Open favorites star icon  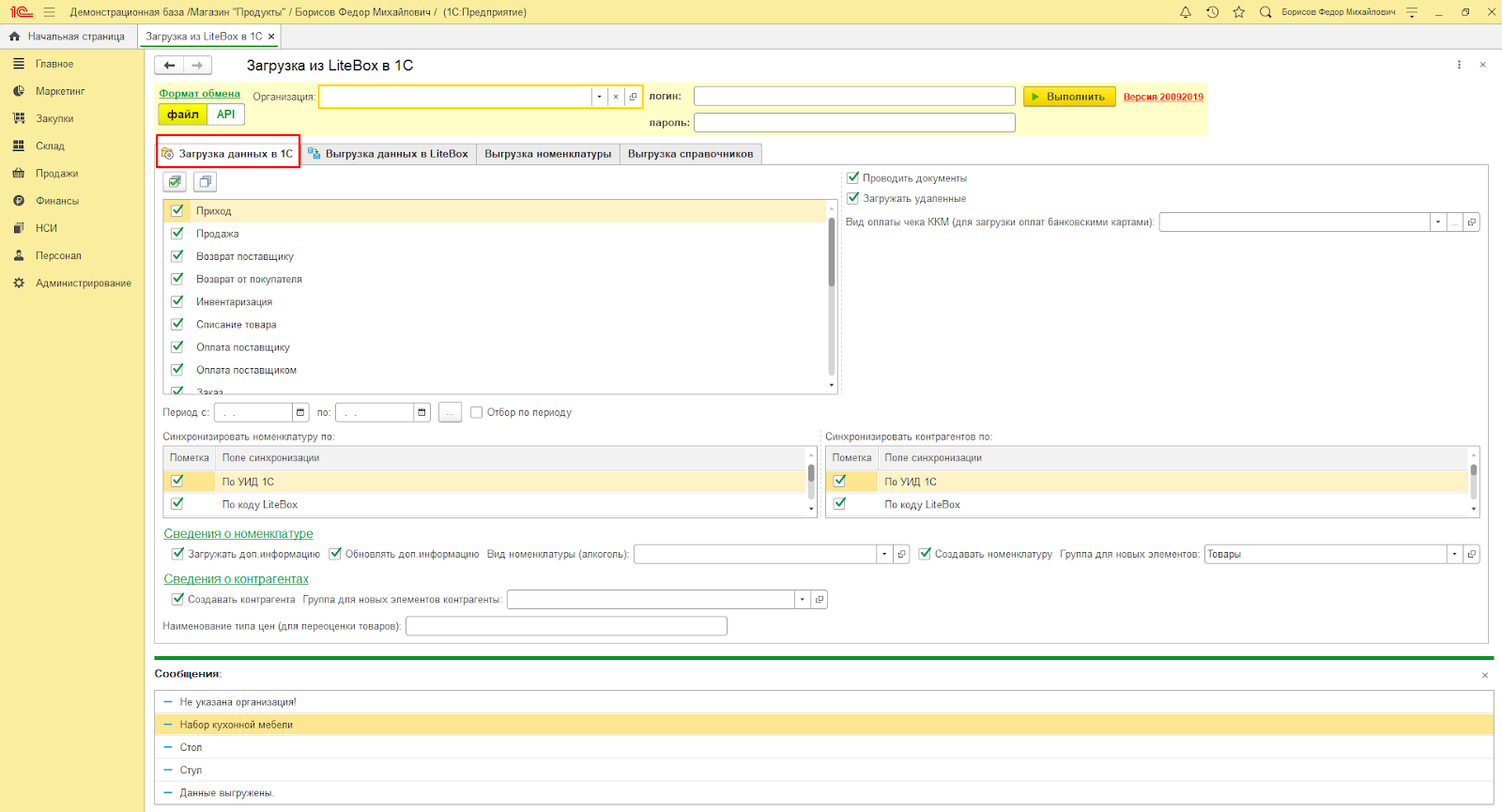tap(1239, 12)
